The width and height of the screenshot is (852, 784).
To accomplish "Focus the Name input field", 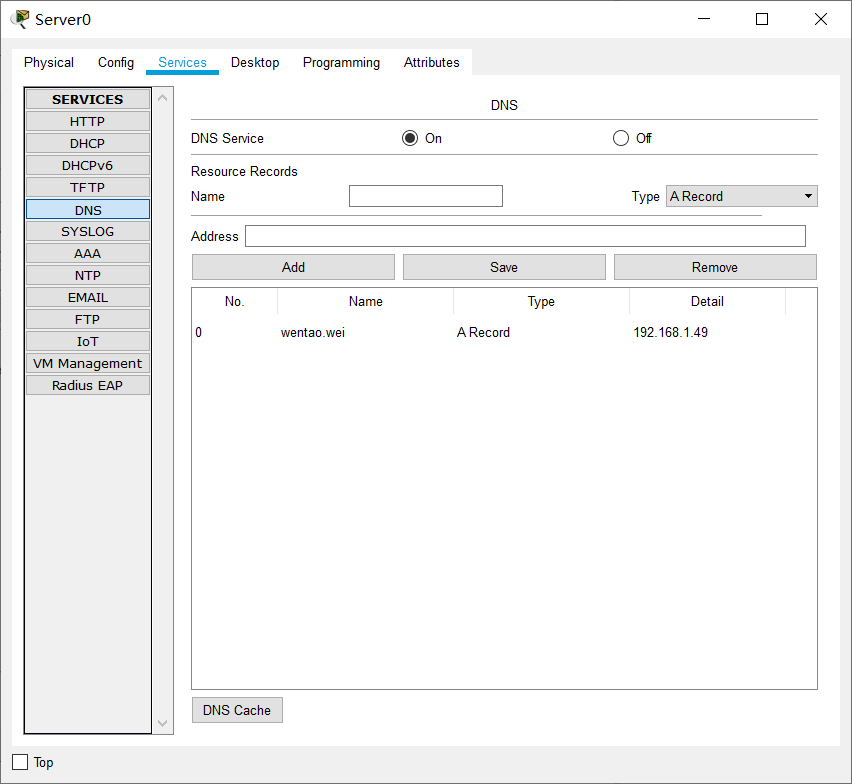I will (x=425, y=196).
